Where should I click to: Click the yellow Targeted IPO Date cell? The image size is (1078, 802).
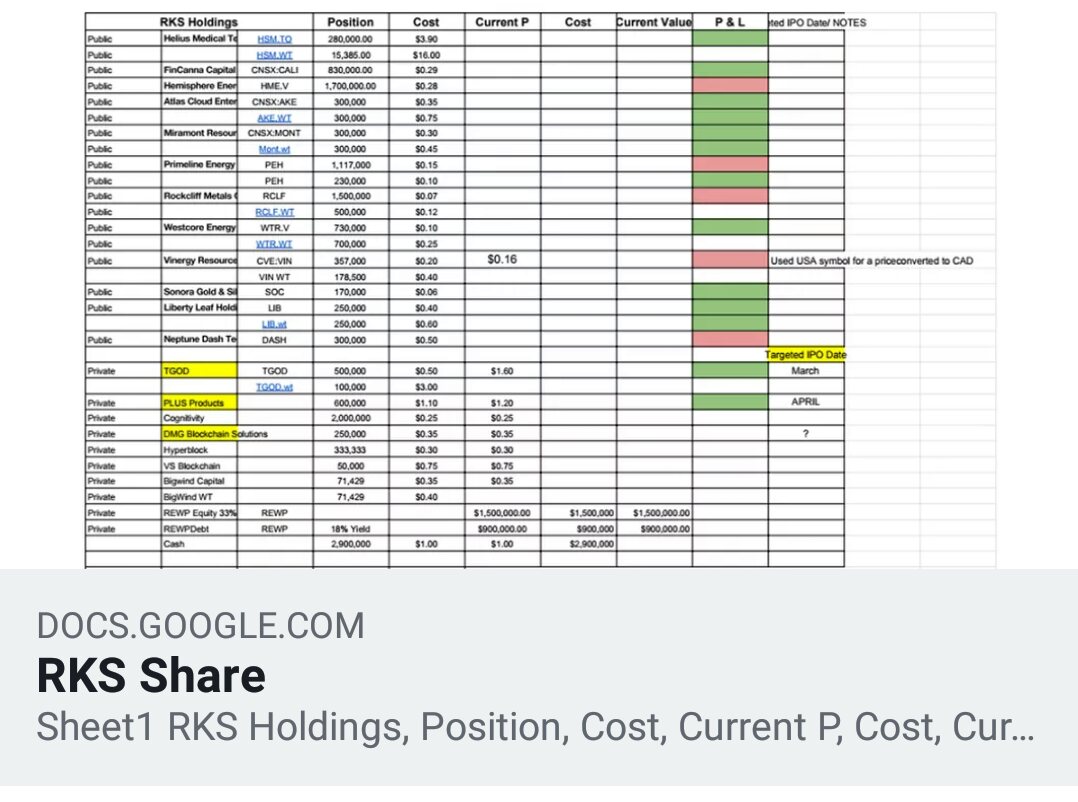[x=805, y=355]
